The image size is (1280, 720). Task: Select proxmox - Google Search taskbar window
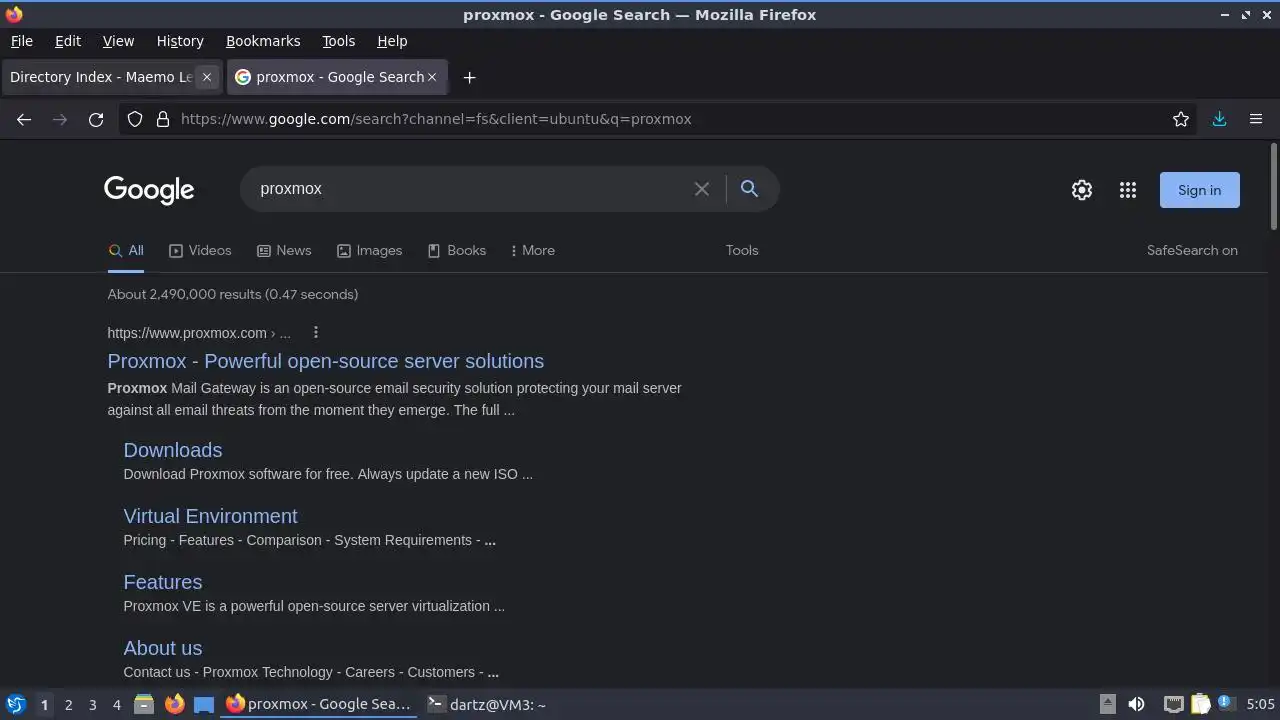(319, 704)
